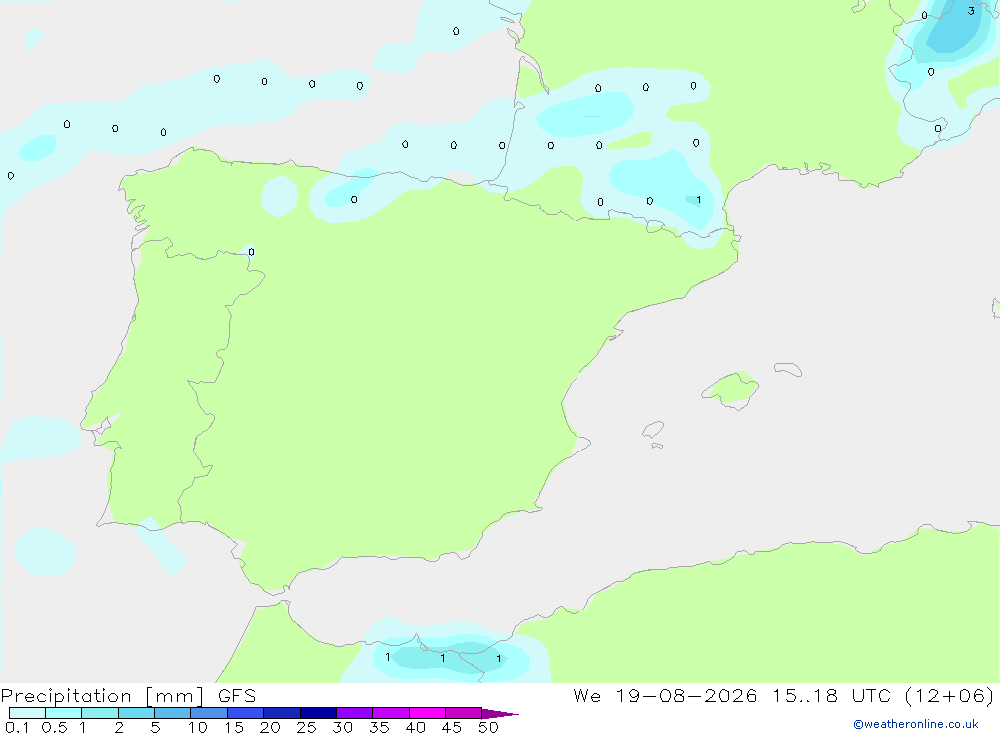Select the 1–2 mm legend swatch
The width and height of the screenshot is (1000, 733).
coord(100,713)
